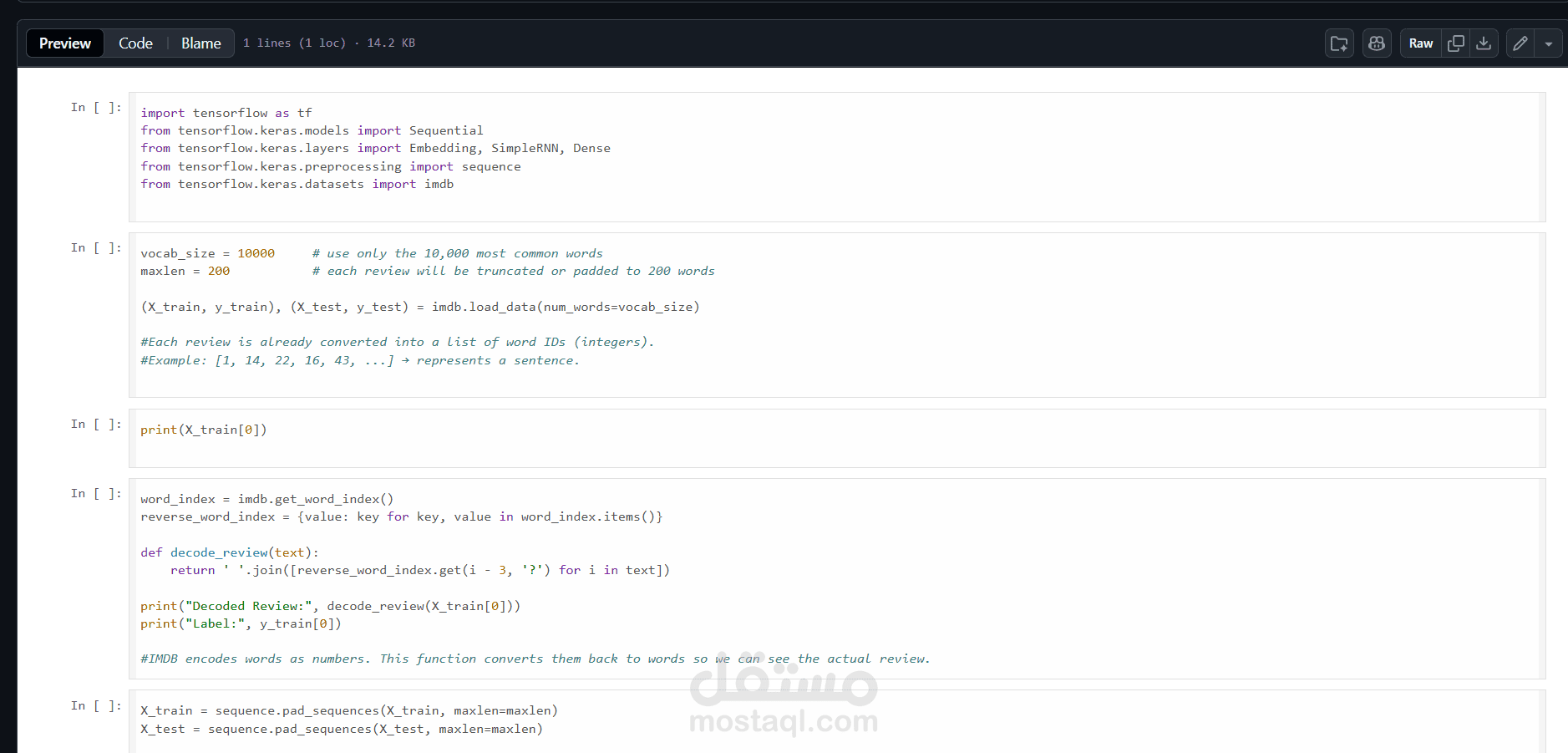Click the '1 lines (1 loc) · 14.2 KB' file info
The height and width of the screenshot is (753, 1568).
[x=329, y=43]
